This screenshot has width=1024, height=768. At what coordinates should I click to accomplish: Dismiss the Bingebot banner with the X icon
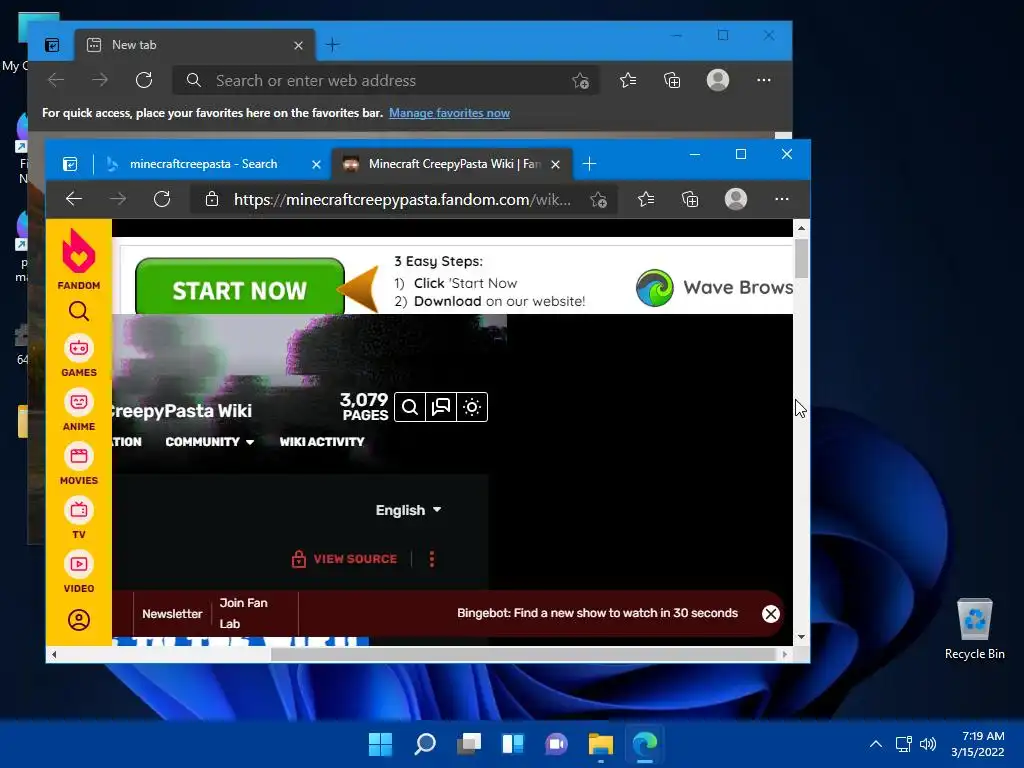[771, 614]
